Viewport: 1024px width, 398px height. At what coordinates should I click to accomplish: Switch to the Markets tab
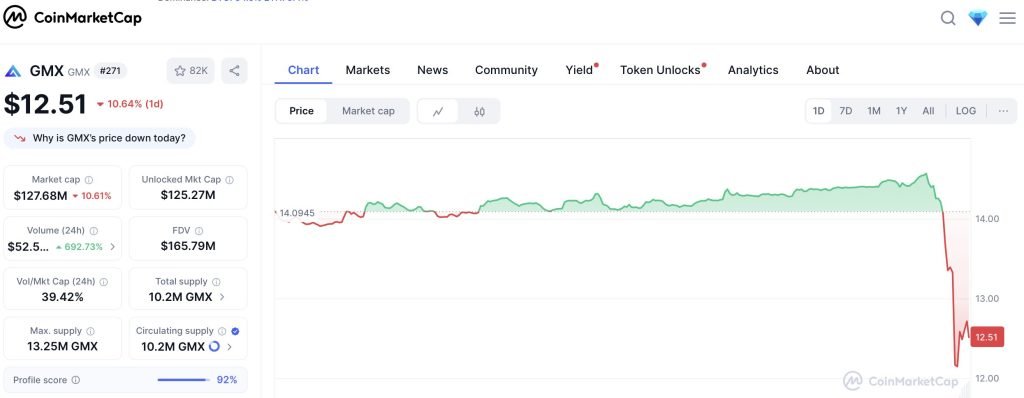click(368, 70)
